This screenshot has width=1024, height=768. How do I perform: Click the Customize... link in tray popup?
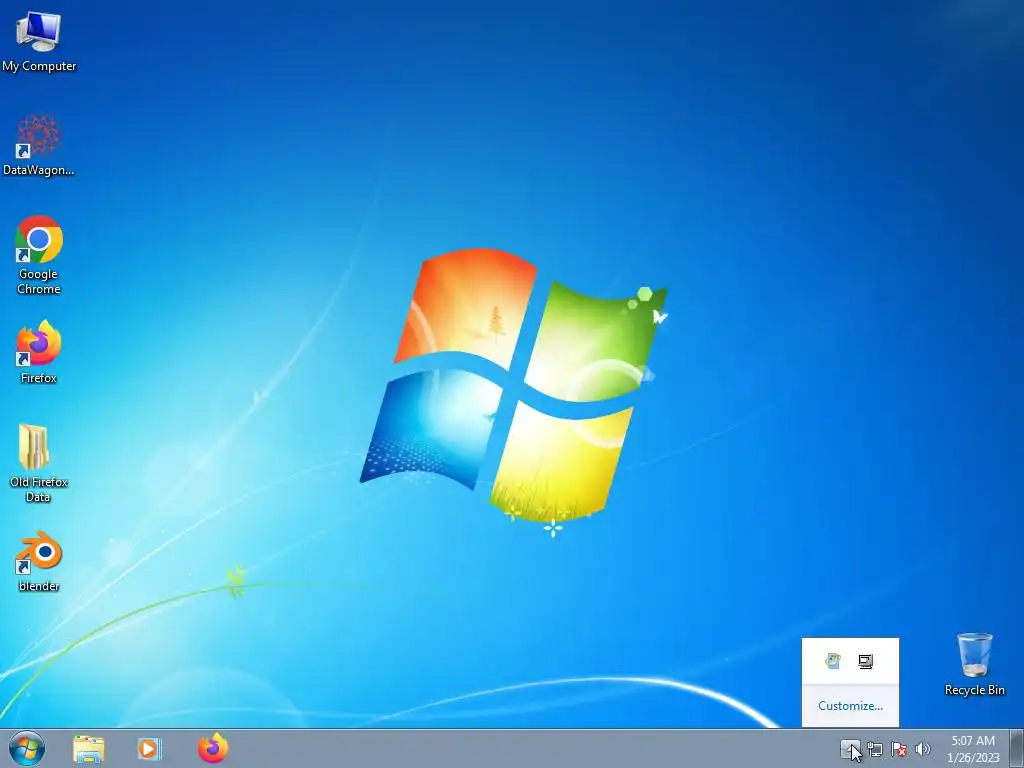pos(850,705)
